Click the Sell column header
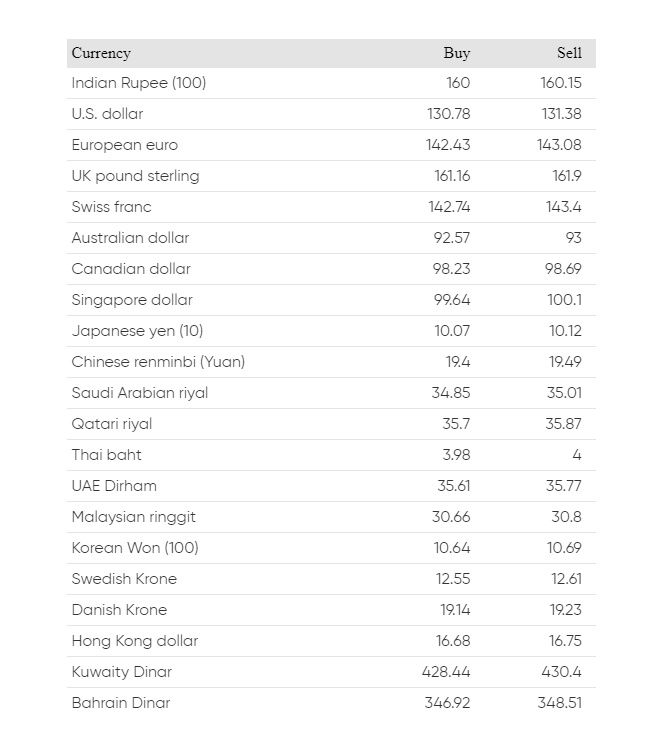Image resolution: width=657 pixels, height=743 pixels. click(569, 53)
